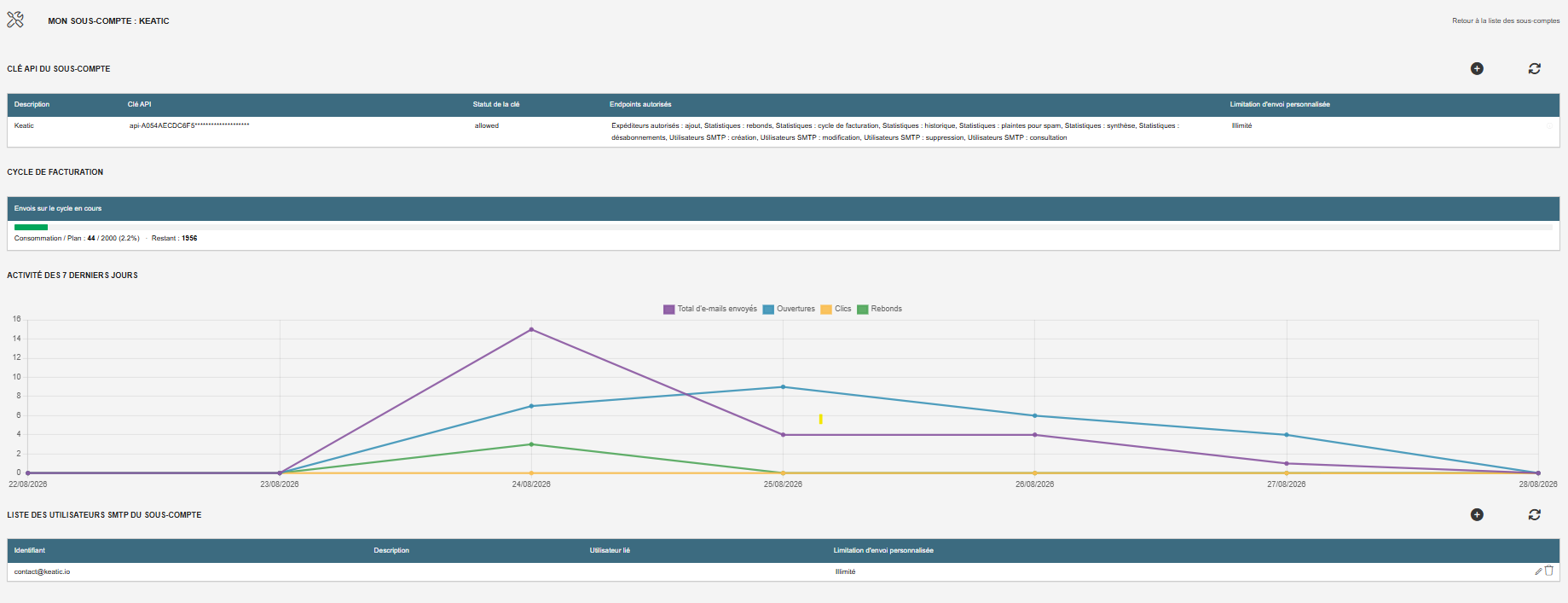Delete the contact@keatic.io SMTP user
The height and width of the screenshot is (603, 1568).
click(1549, 571)
